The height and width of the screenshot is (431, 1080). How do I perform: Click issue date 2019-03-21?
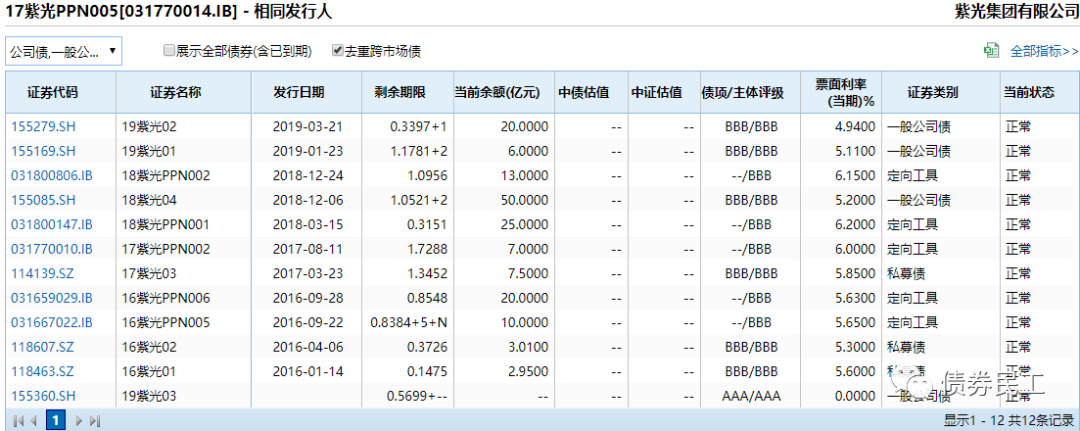307,127
